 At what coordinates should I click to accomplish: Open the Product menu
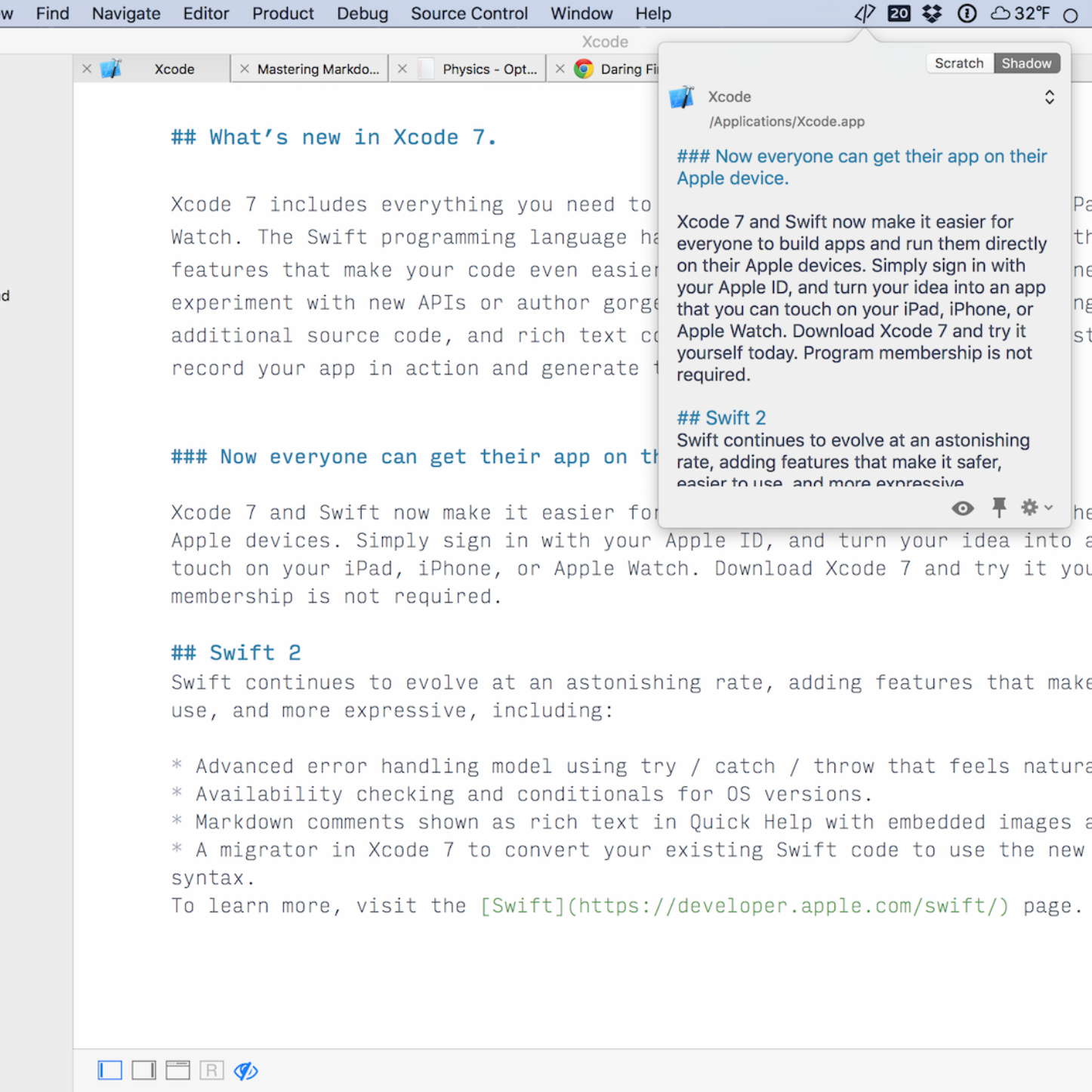[x=282, y=14]
